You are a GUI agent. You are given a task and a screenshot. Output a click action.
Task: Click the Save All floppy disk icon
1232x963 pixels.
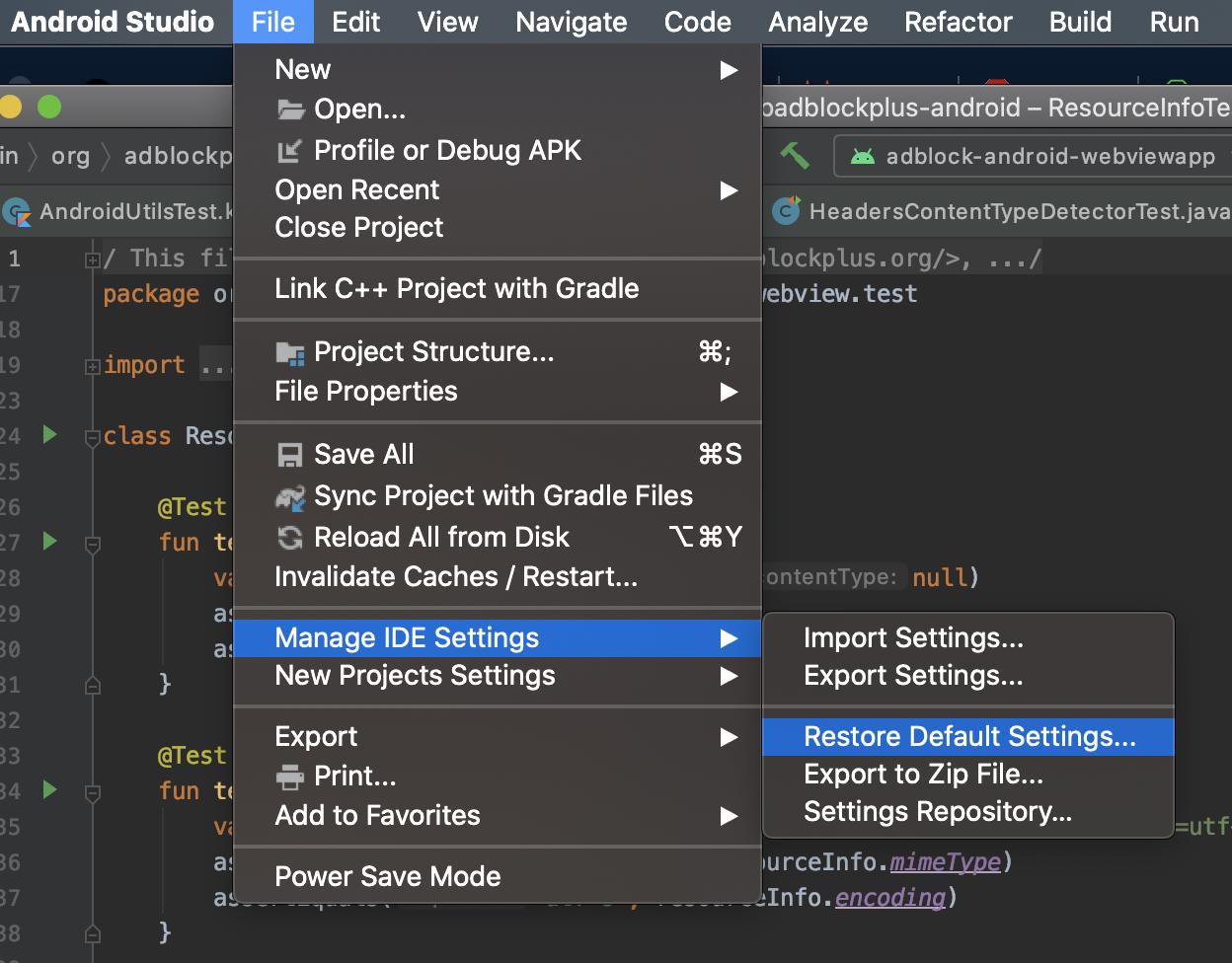click(x=290, y=455)
